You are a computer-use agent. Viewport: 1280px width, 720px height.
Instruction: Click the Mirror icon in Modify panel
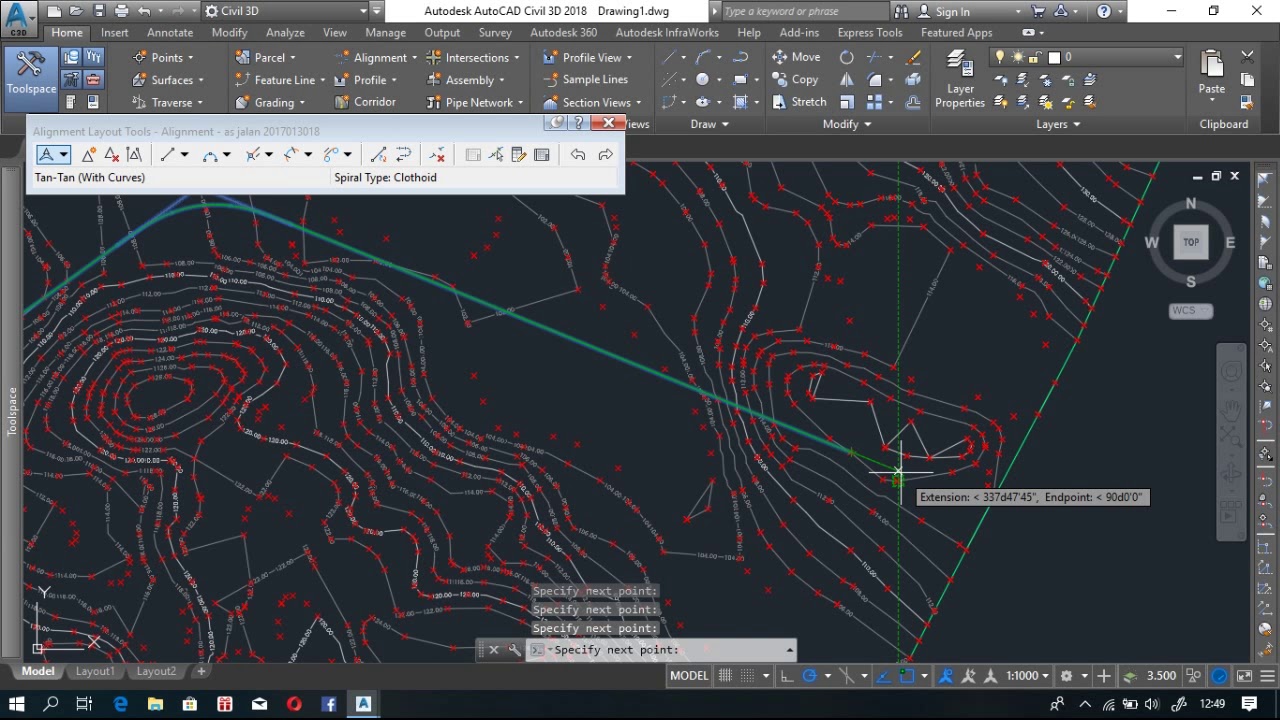(x=847, y=80)
